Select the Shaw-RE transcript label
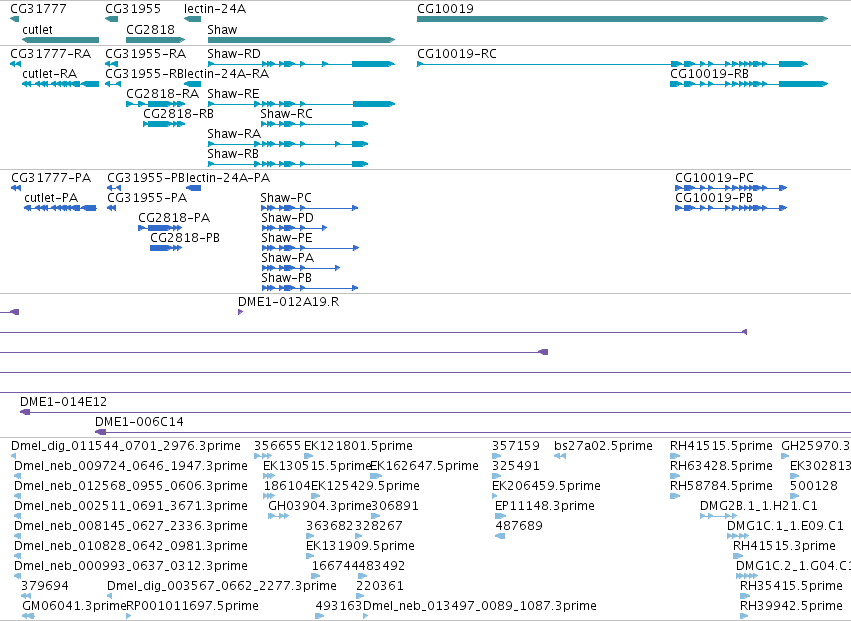851x621 pixels. click(x=233, y=94)
